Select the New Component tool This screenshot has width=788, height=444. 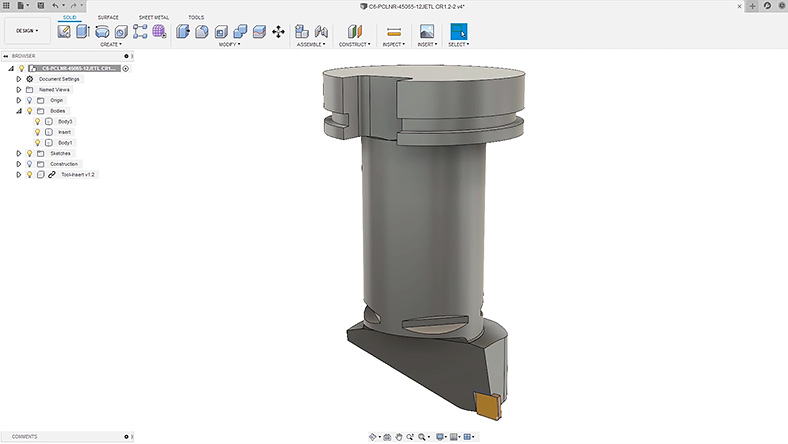[302, 32]
